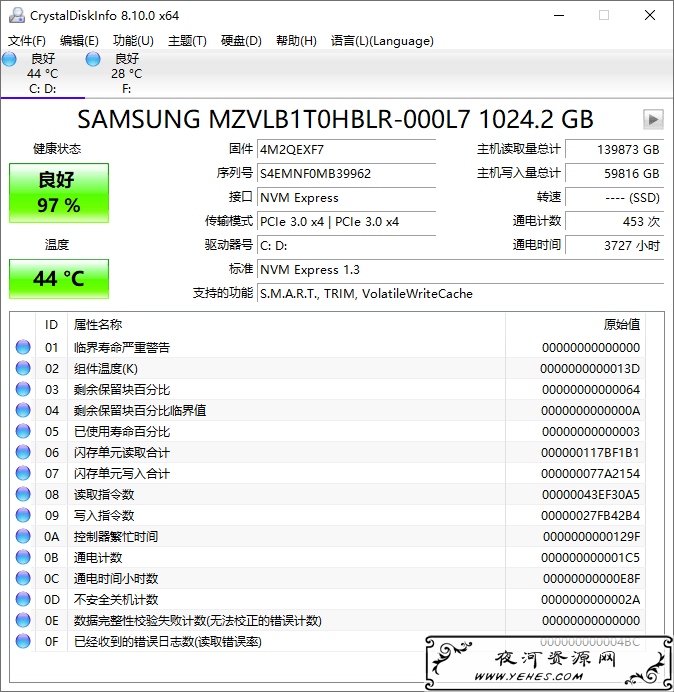The width and height of the screenshot is (674, 692).
Task: Click the 44 °C temperature button
Action: coord(59,279)
